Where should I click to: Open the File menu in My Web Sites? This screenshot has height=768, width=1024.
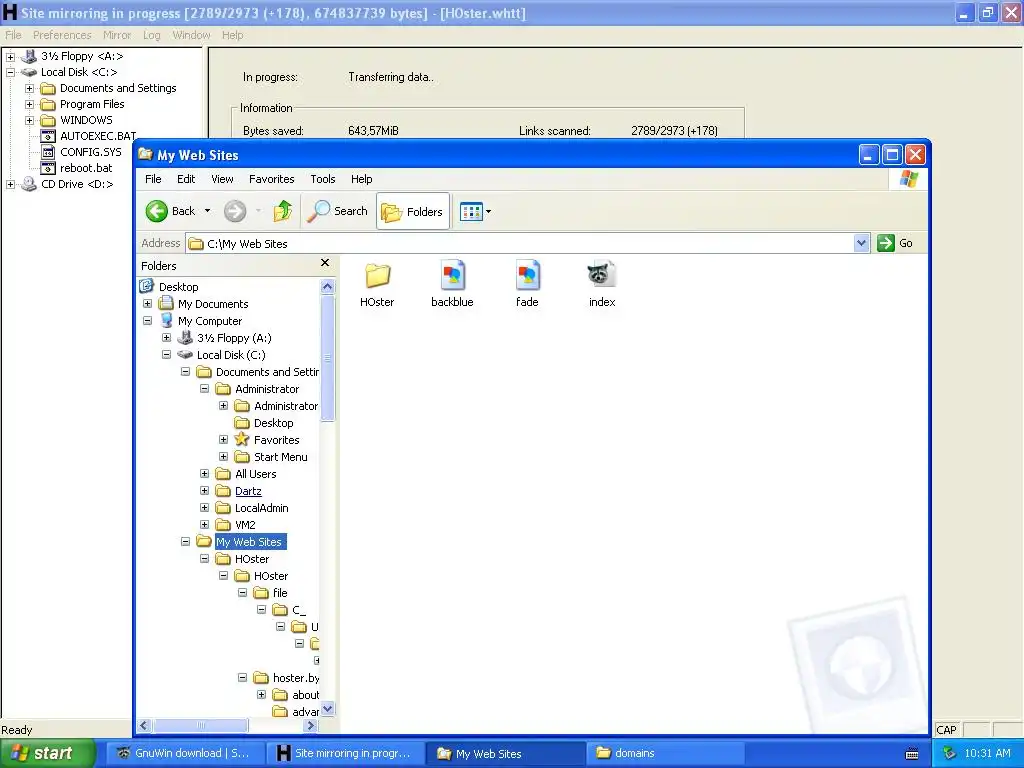(153, 179)
